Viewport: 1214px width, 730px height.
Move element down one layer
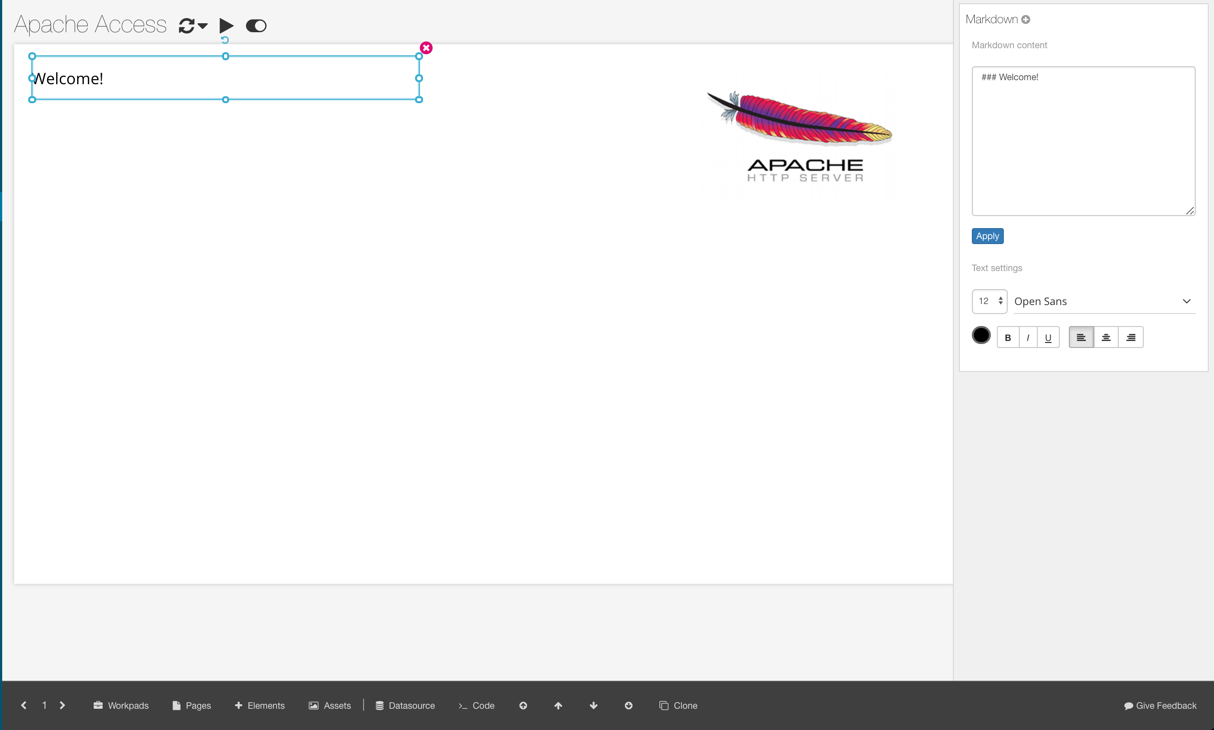tap(593, 706)
